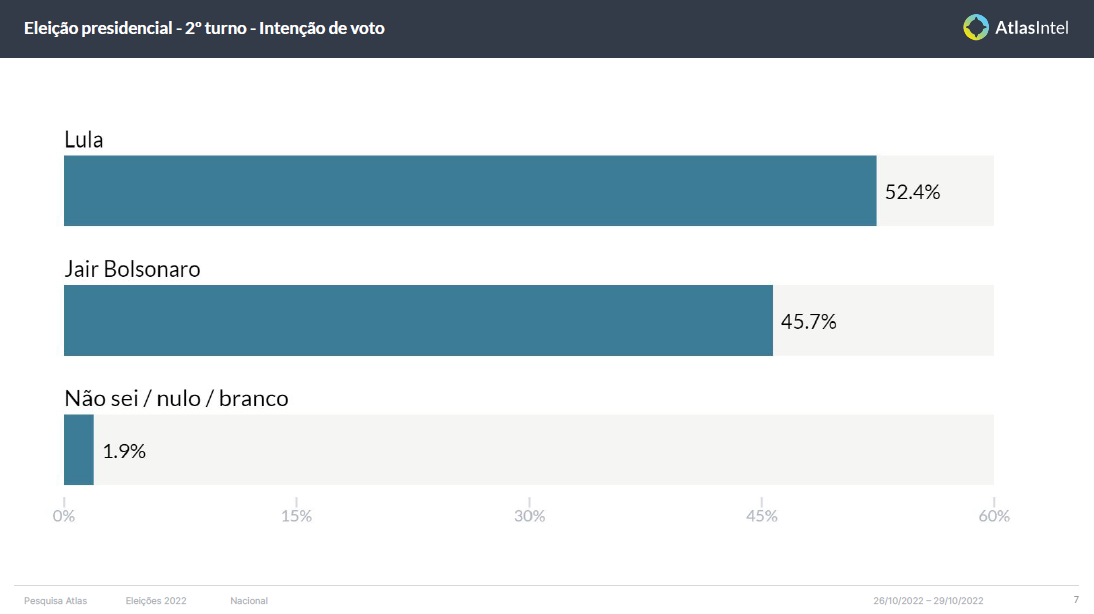Click the 45.7% value label
This screenshot has height=614, width=1094.
point(809,322)
